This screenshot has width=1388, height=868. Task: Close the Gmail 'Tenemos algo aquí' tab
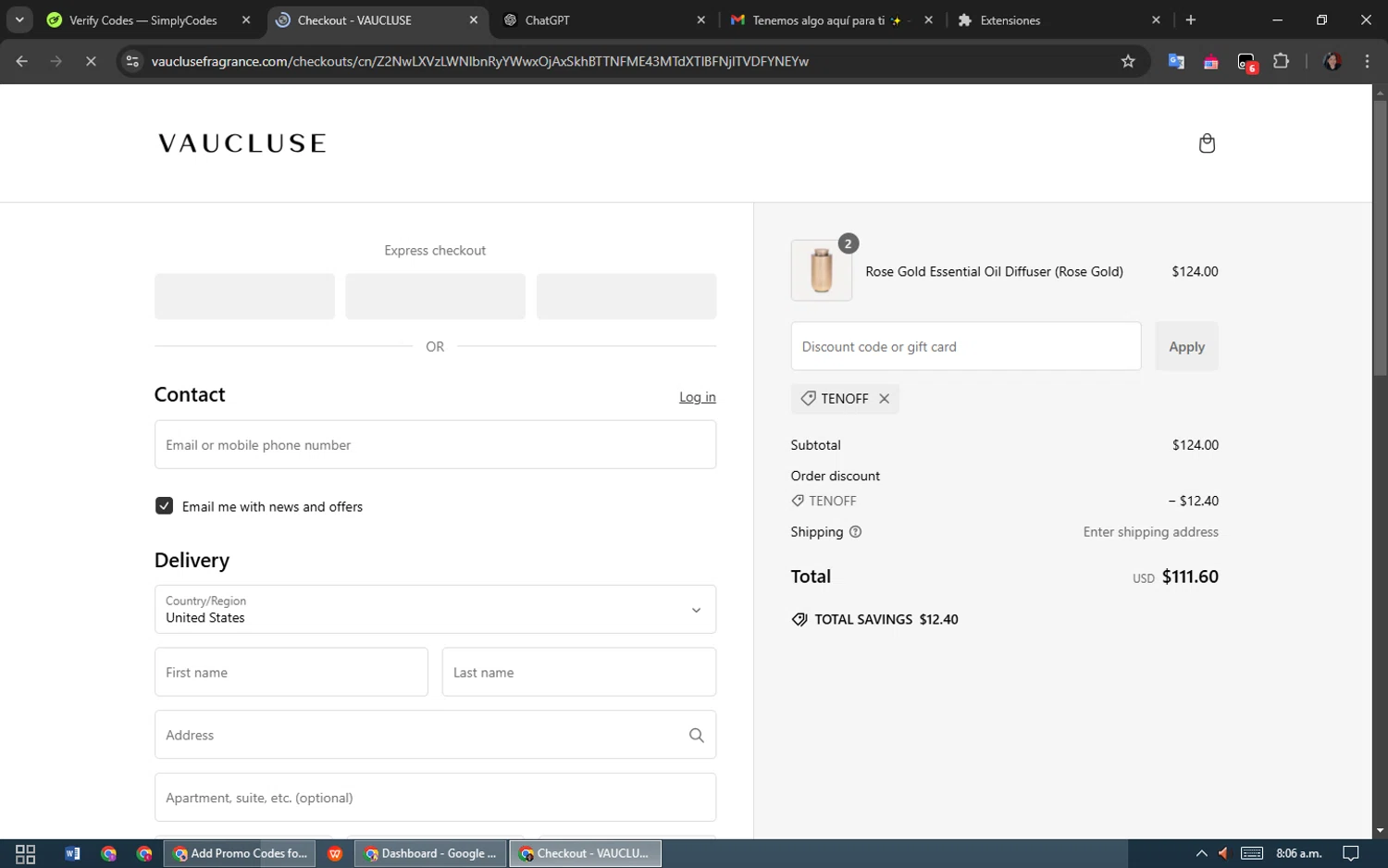click(x=928, y=19)
